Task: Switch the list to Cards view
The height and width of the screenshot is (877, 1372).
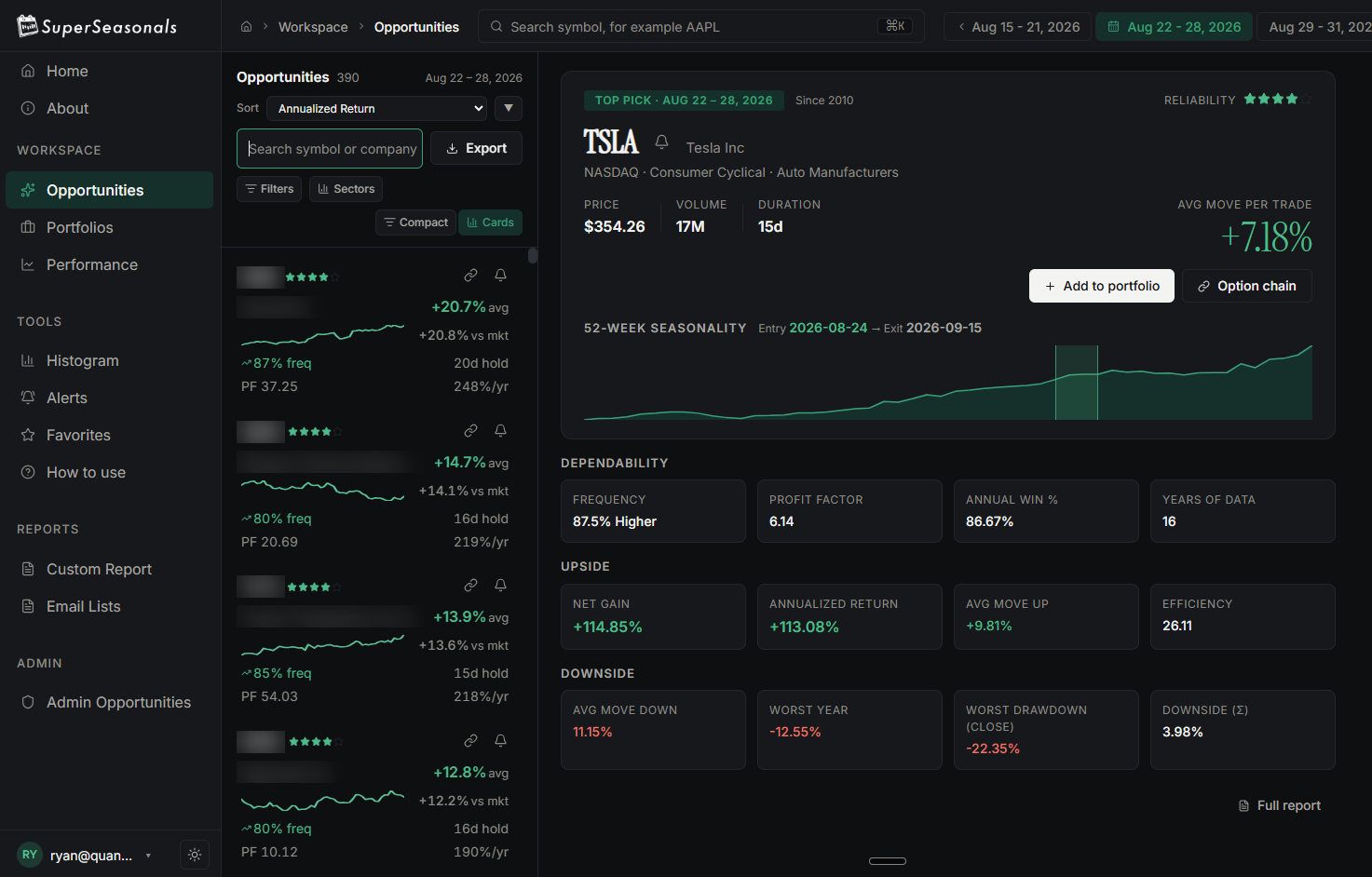Action: (x=491, y=223)
